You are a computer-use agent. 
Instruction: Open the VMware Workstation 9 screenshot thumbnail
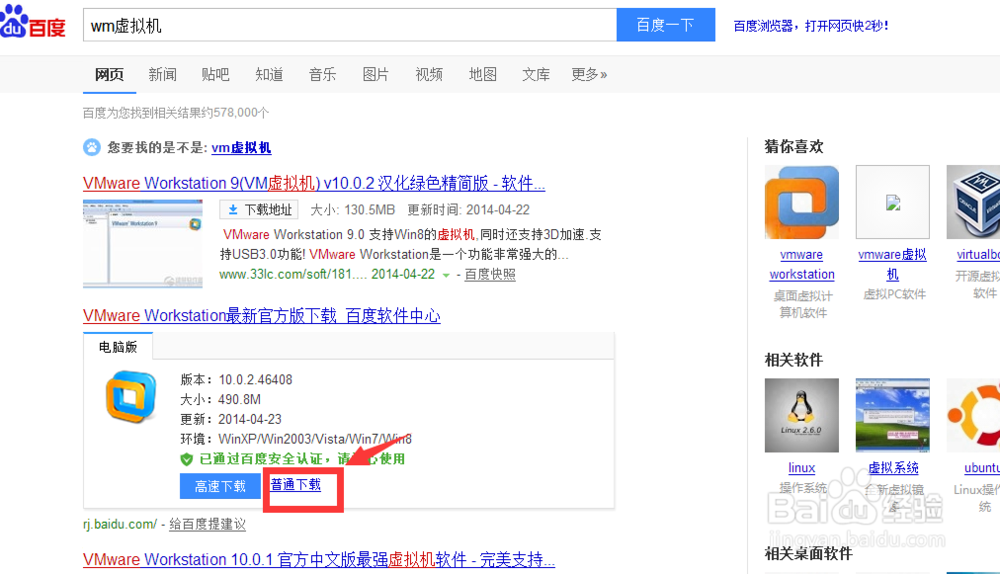pyautogui.click(x=143, y=244)
